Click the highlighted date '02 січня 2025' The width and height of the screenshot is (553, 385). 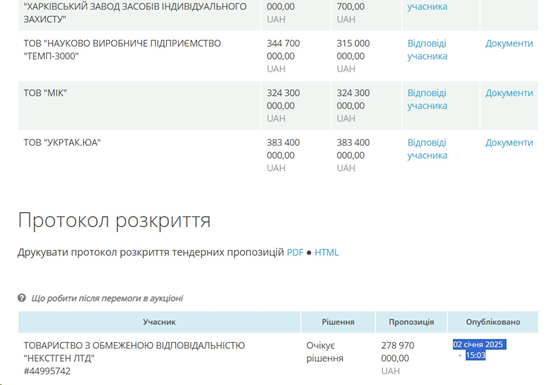(478, 344)
